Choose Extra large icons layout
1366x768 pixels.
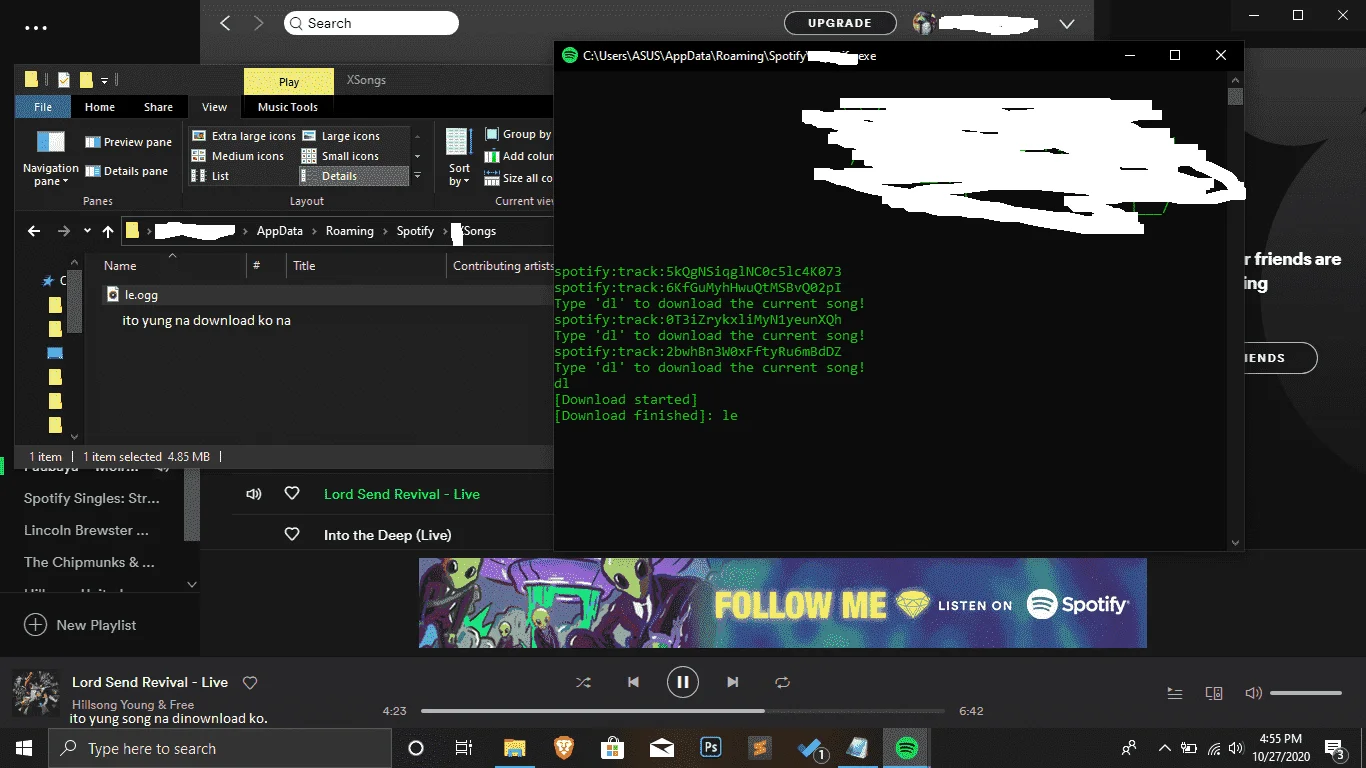pos(244,136)
